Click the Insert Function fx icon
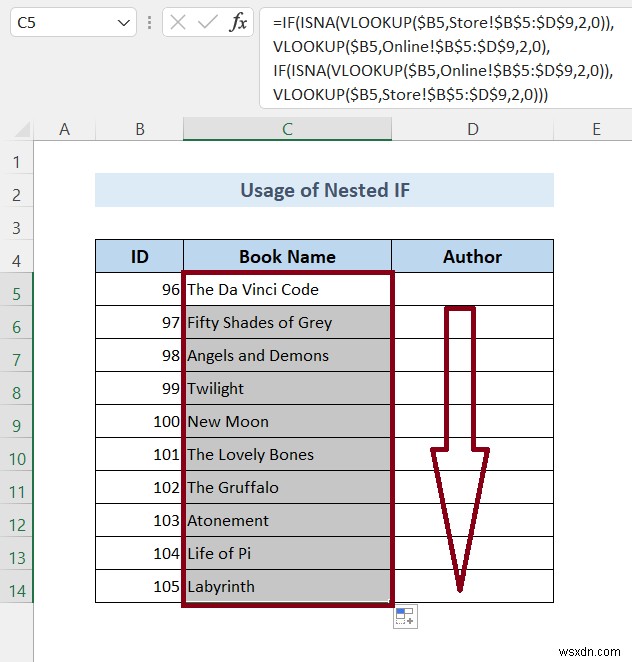Image resolution: width=632 pixels, height=662 pixels. pos(238,22)
